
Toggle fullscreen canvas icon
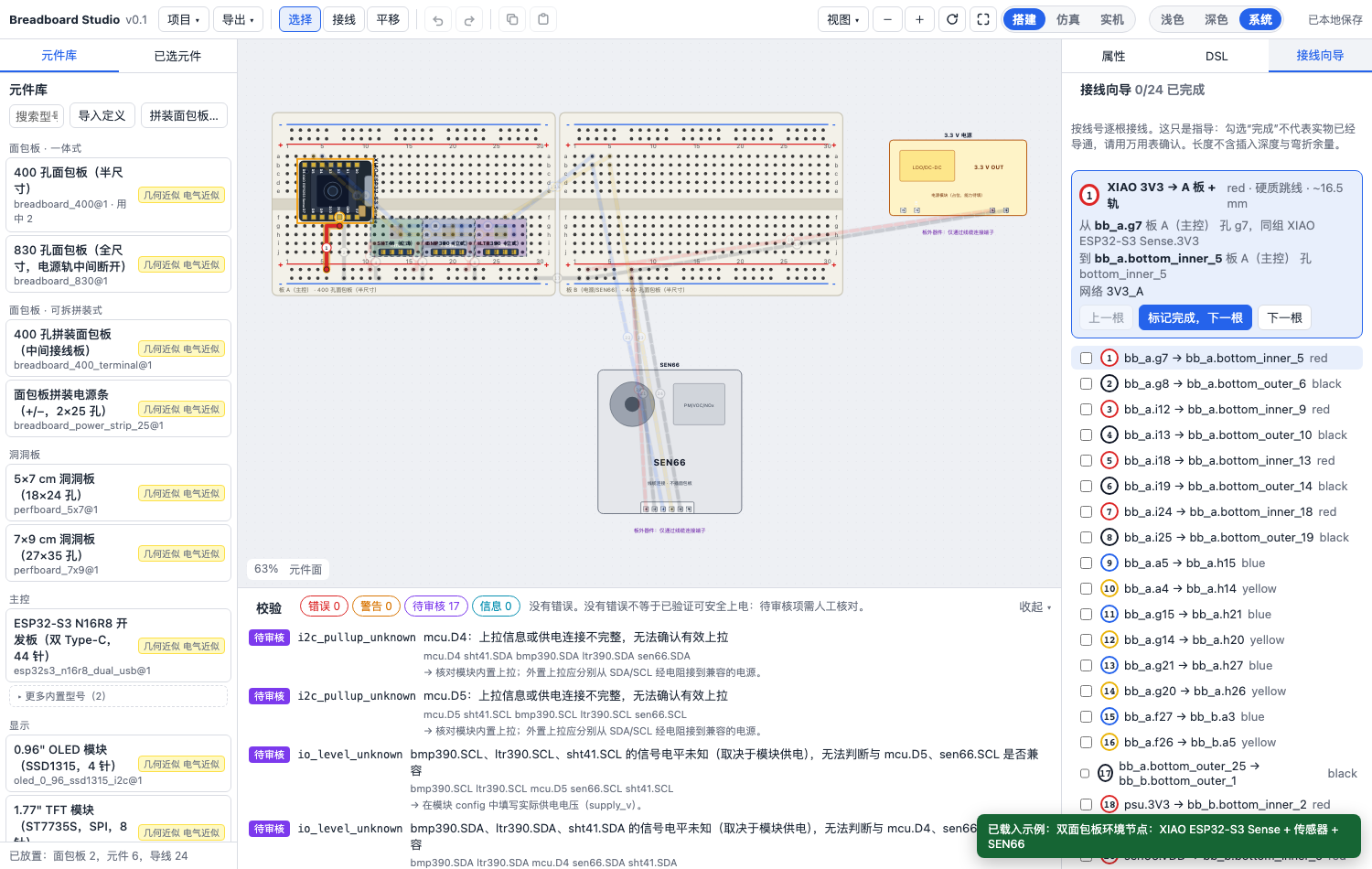point(983,19)
